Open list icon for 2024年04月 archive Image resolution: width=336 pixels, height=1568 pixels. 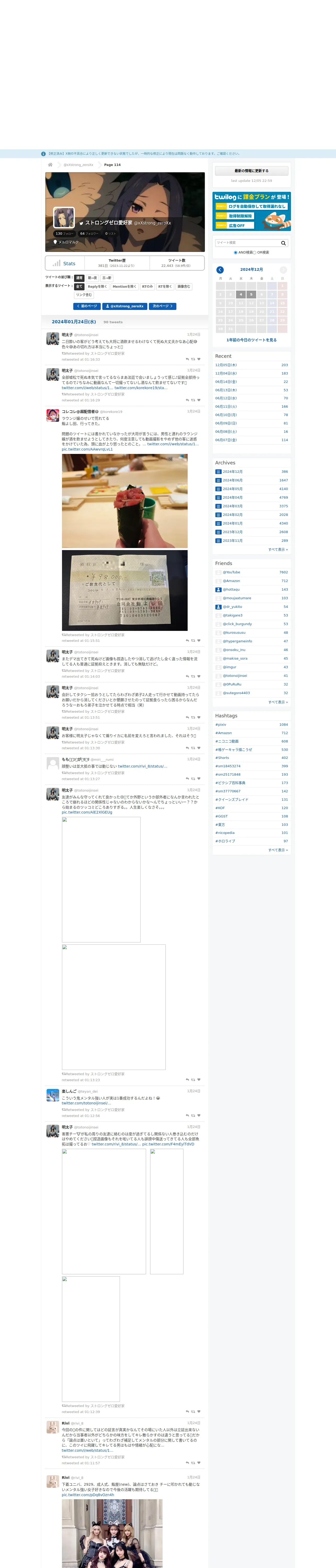click(x=218, y=497)
